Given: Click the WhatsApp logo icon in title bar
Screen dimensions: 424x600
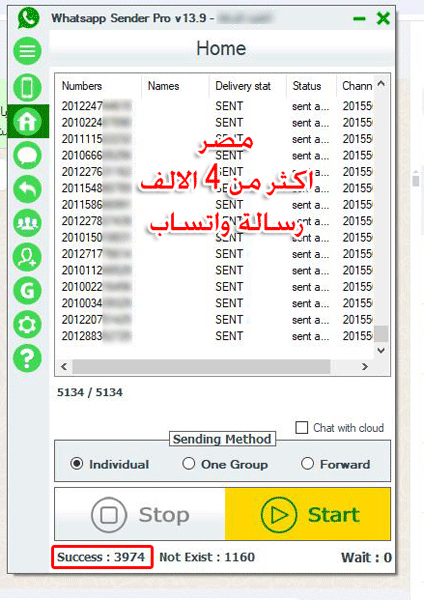Looking at the screenshot, I should [x=28, y=18].
